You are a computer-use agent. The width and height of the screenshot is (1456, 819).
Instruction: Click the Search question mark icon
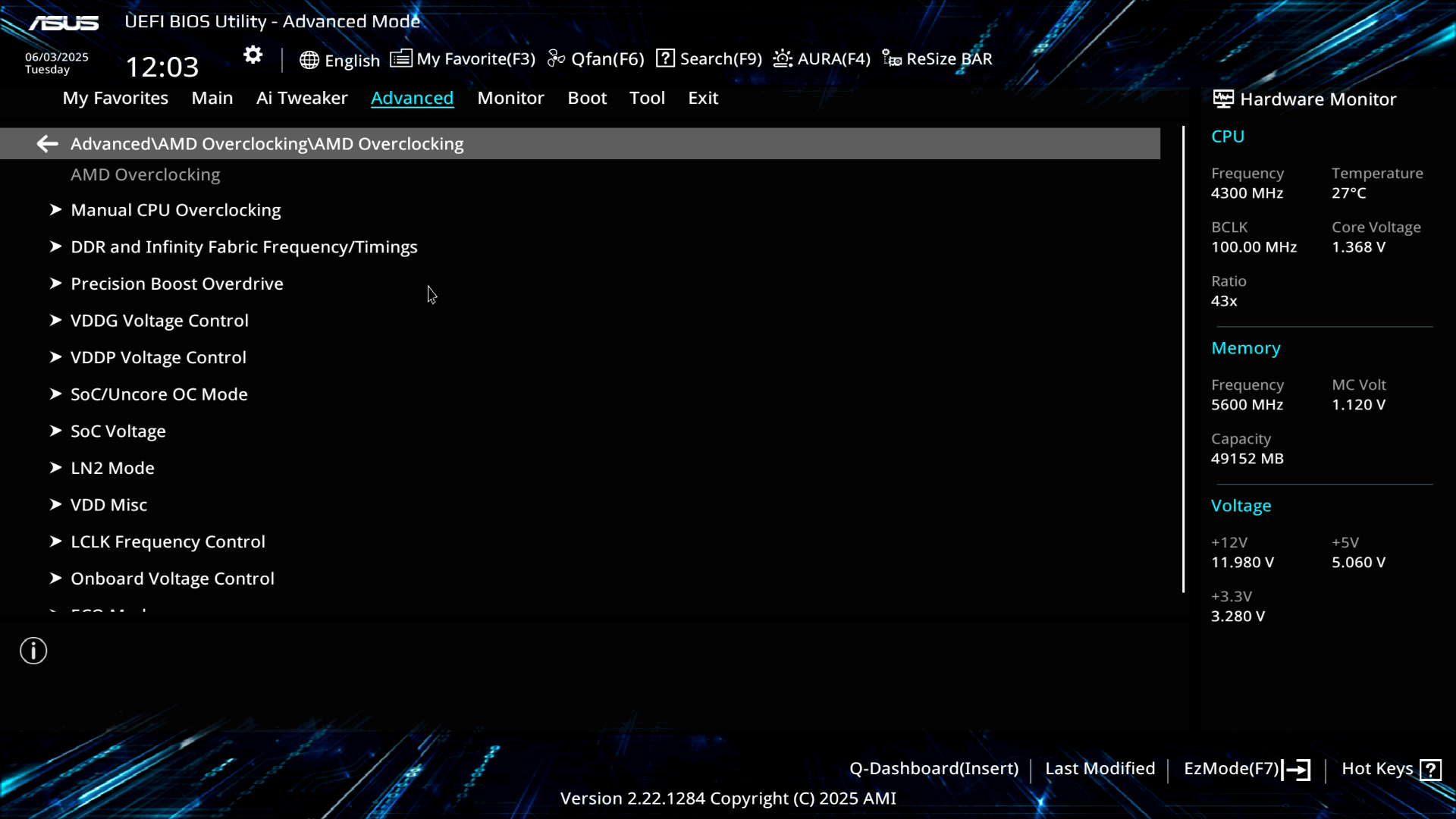coord(665,58)
